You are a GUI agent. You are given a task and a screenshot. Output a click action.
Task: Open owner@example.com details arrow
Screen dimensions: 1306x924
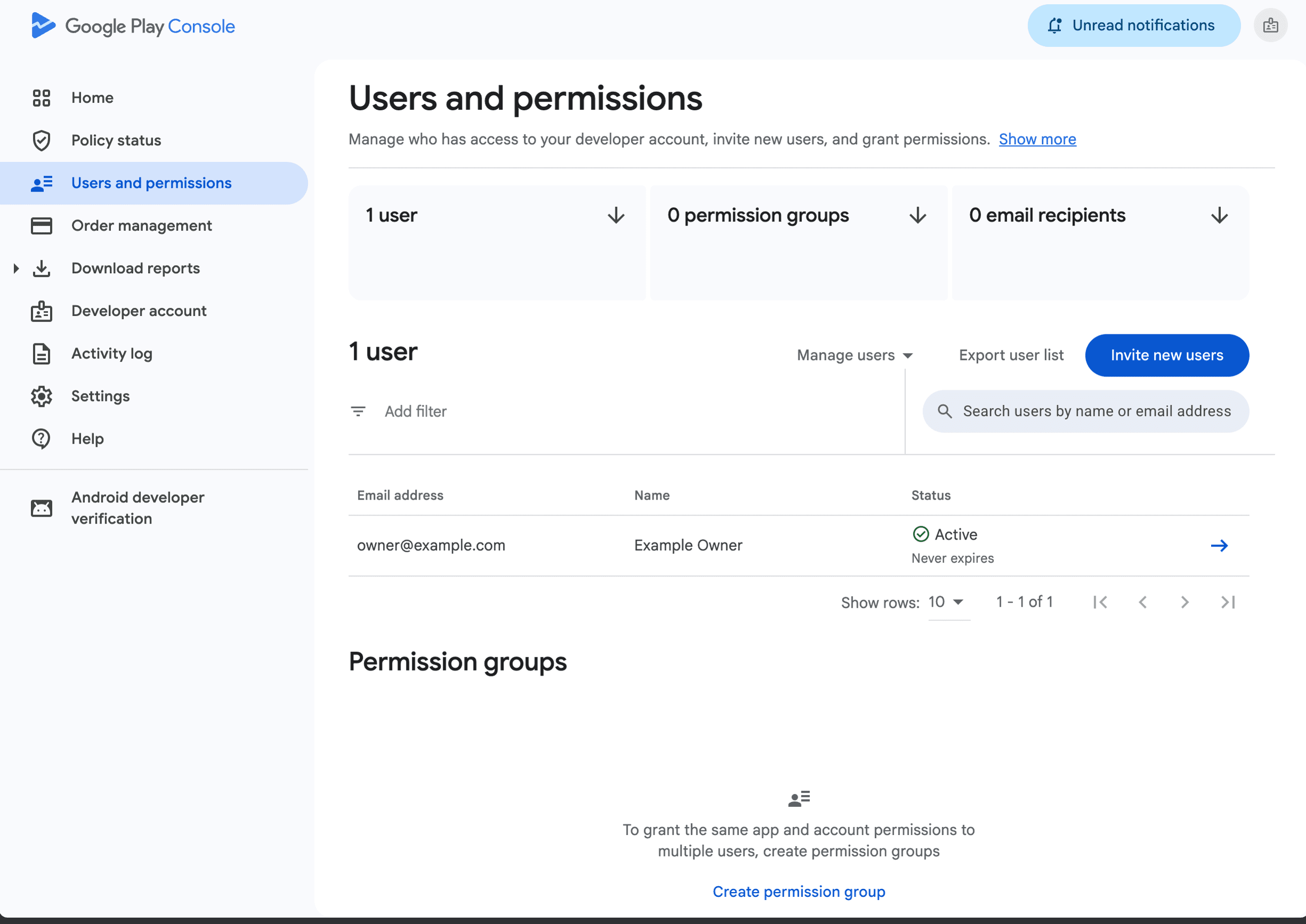[1219, 546]
